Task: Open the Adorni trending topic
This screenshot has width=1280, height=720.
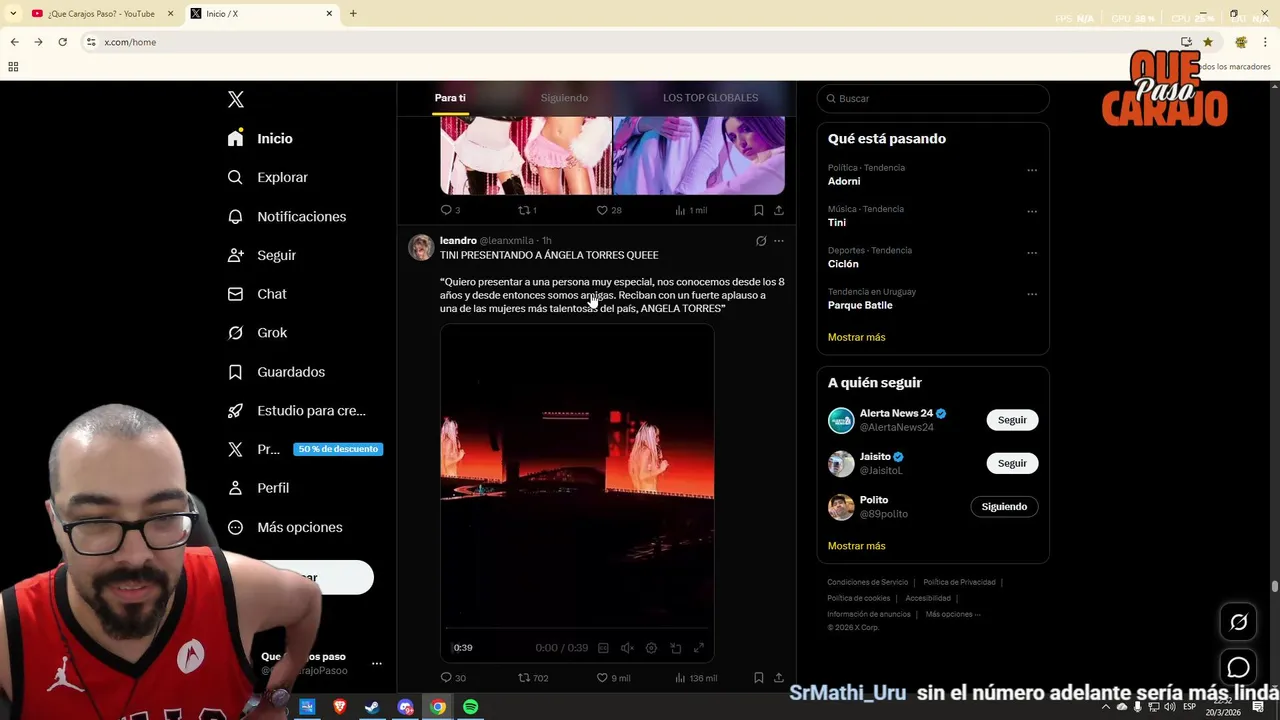Action: click(x=844, y=181)
